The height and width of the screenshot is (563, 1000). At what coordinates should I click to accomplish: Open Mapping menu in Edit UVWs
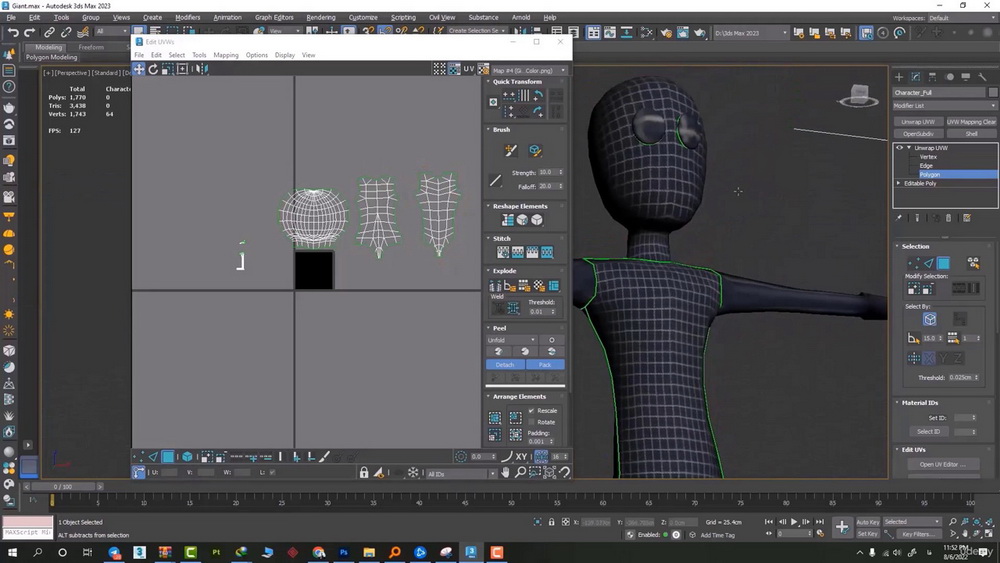[x=226, y=55]
